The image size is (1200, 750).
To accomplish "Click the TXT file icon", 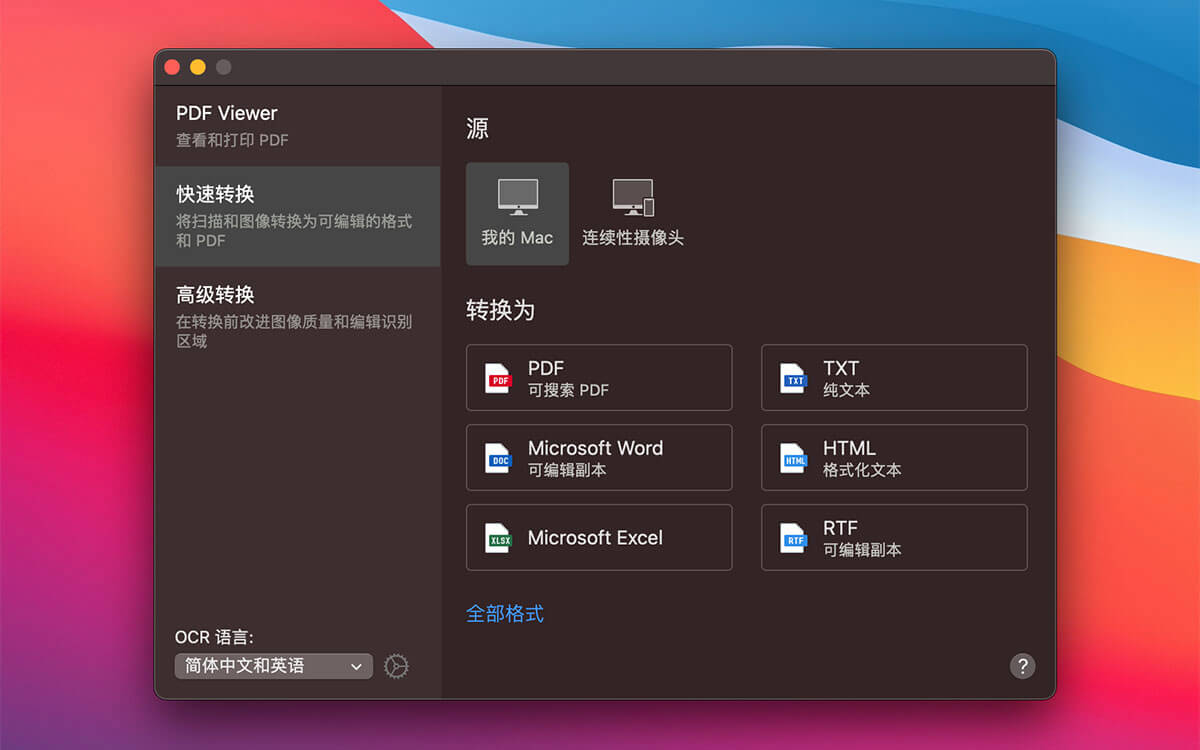I will (x=794, y=378).
